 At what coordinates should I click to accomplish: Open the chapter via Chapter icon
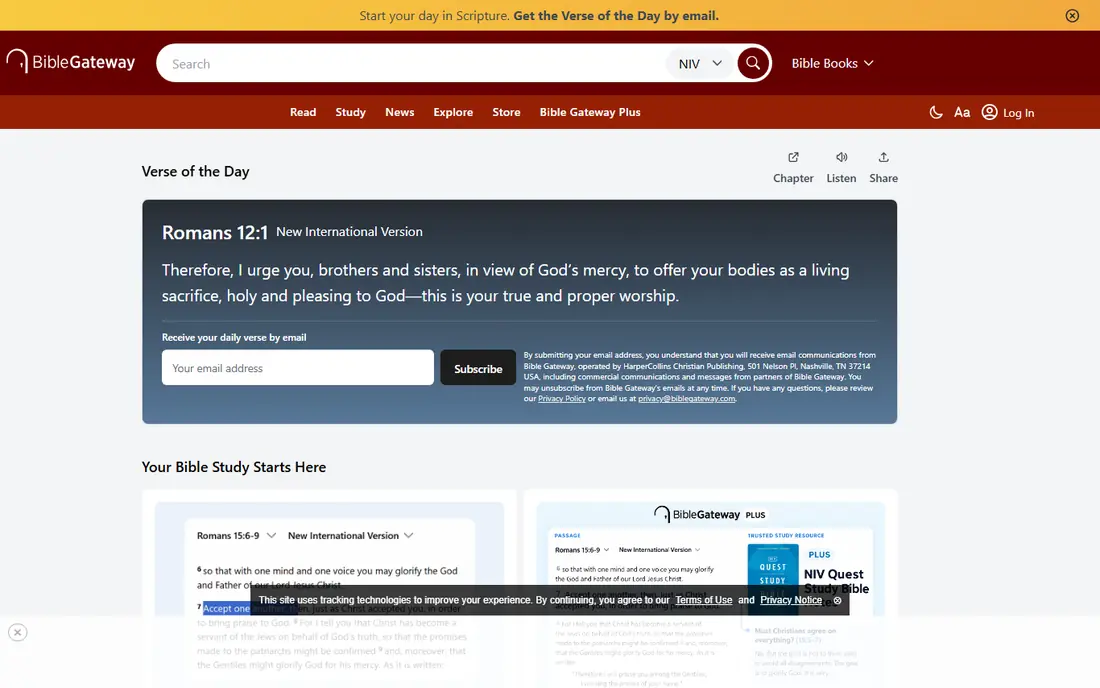pyautogui.click(x=793, y=157)
